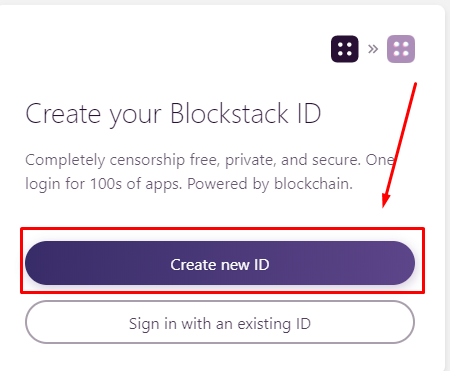Click the word 'existing' on the outlined button
This screenshot has height=371, width=450.
click(264, 324)
